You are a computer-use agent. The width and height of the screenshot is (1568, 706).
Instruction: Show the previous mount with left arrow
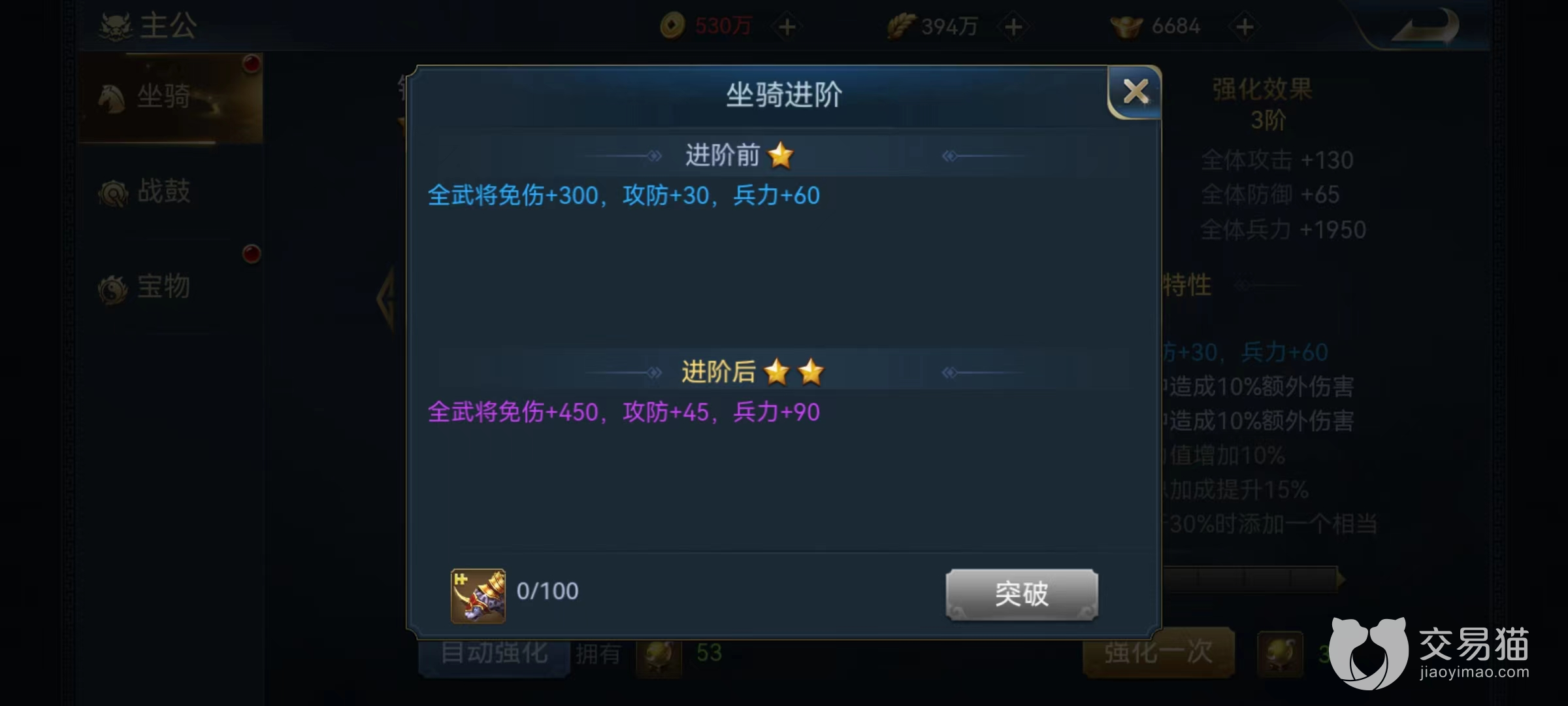387,298
